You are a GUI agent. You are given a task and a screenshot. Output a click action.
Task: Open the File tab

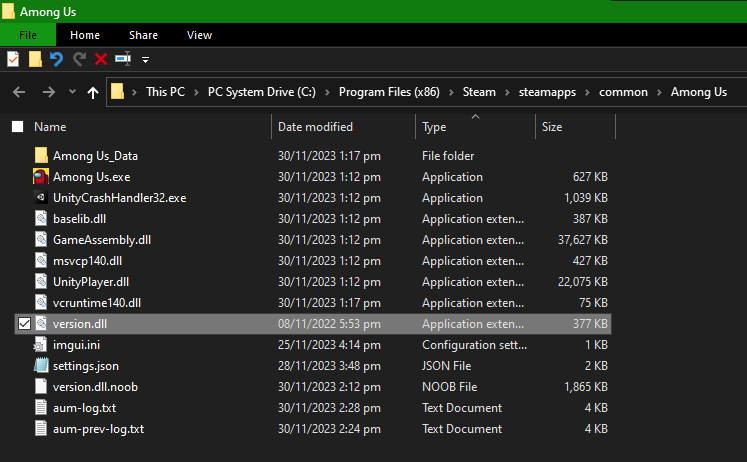click(28, 35)
